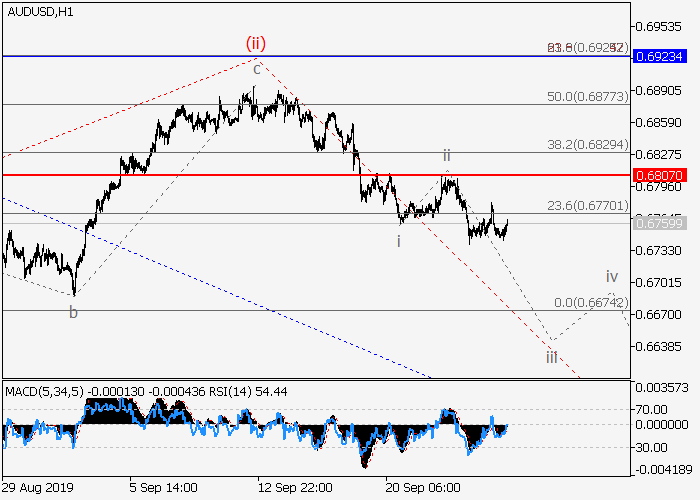The width and height of the screenshot is (700, 500).
Task: Select the brown wave i label
Action: (x=399, y=241)
